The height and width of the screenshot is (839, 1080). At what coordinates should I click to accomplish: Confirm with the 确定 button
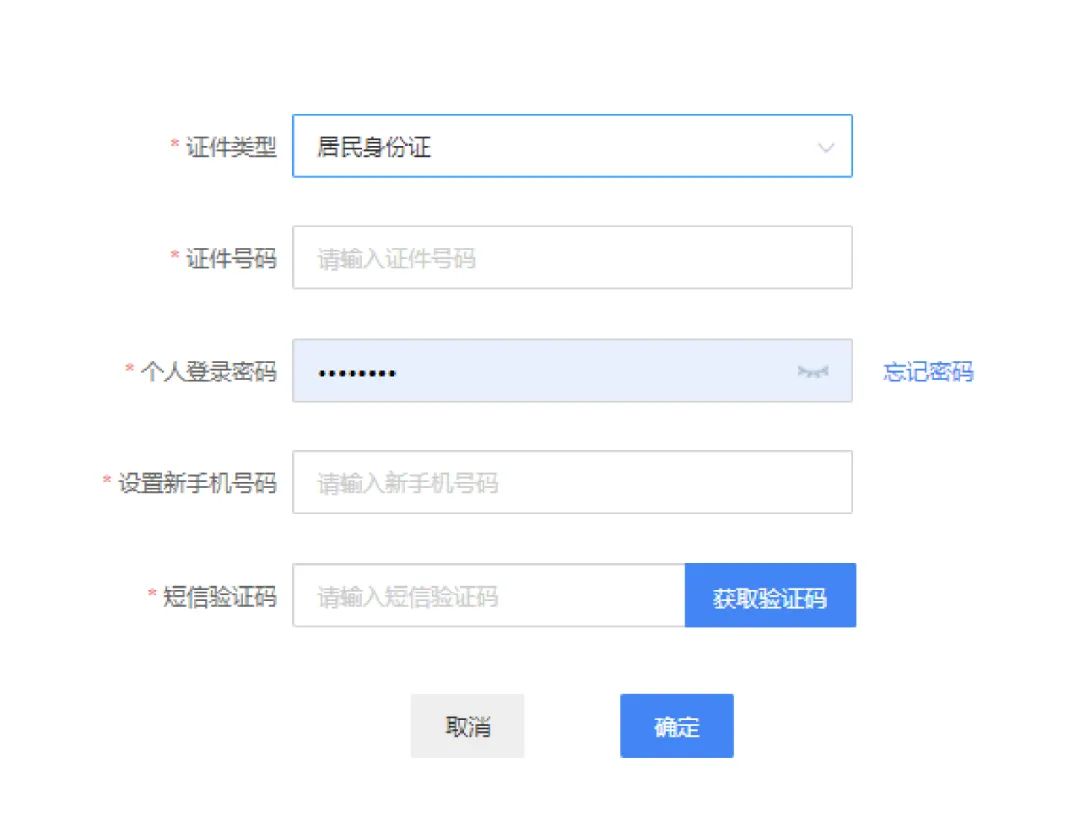click(x=676, y=726)
